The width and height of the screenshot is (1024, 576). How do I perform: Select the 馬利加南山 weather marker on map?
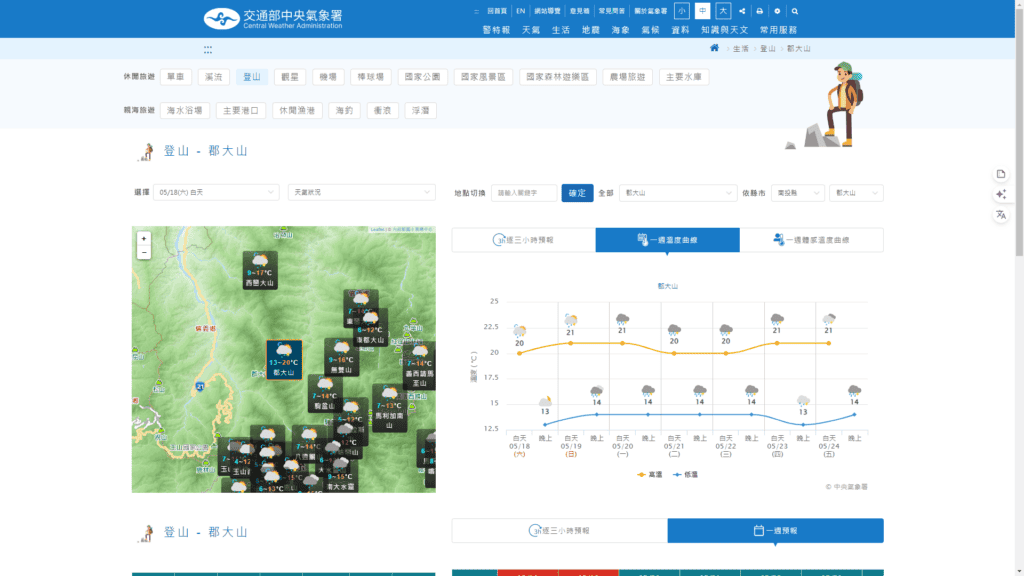point(389,408)
